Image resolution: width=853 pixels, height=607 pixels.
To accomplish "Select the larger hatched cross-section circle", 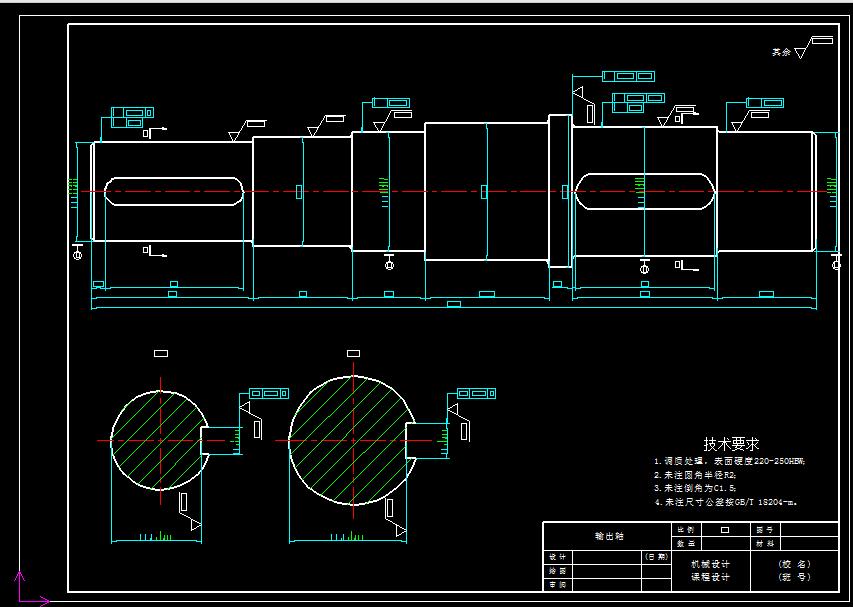I will [353, 441].
